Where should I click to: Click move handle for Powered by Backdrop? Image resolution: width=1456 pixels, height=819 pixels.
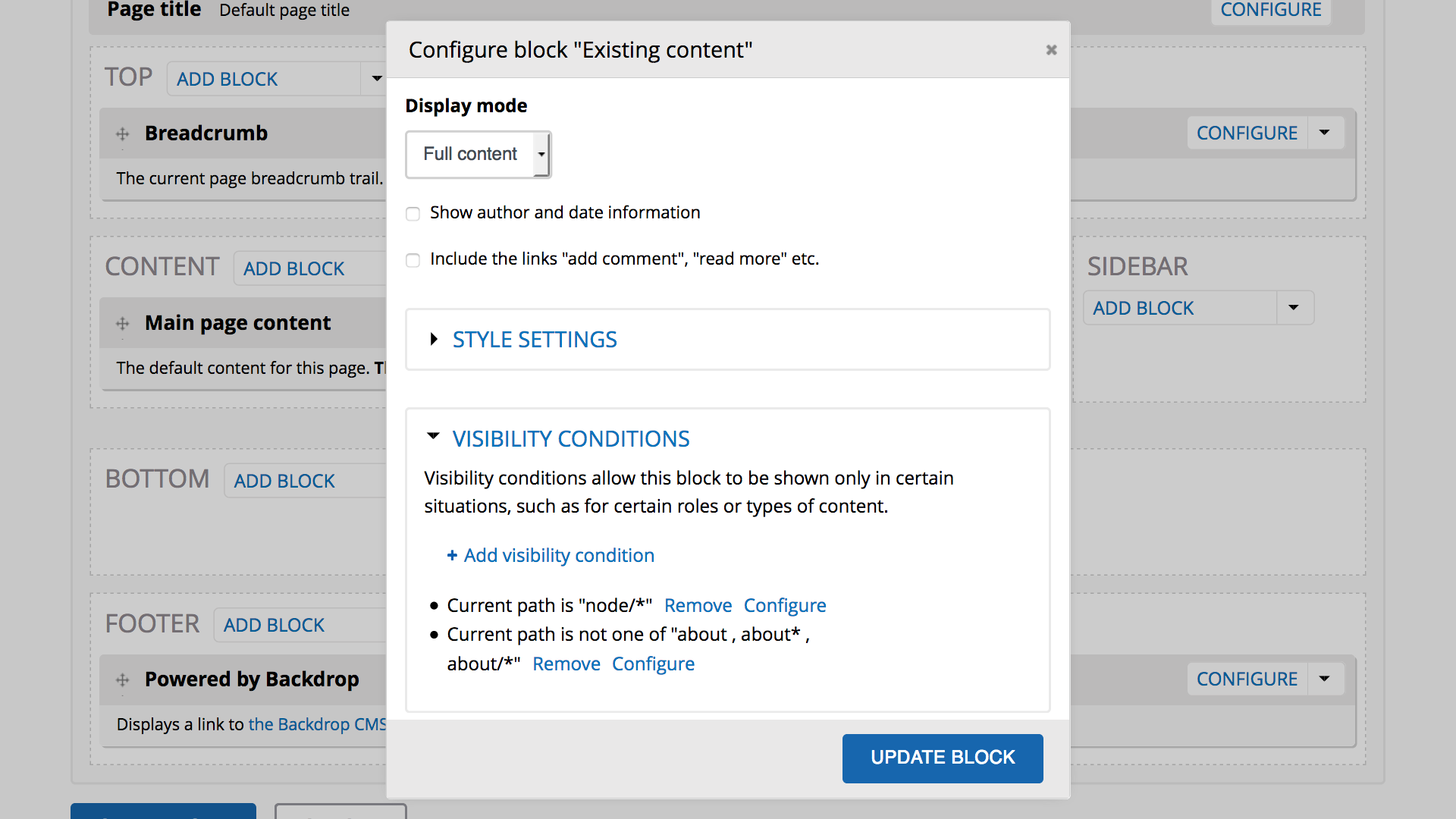[x=123, y=680]
